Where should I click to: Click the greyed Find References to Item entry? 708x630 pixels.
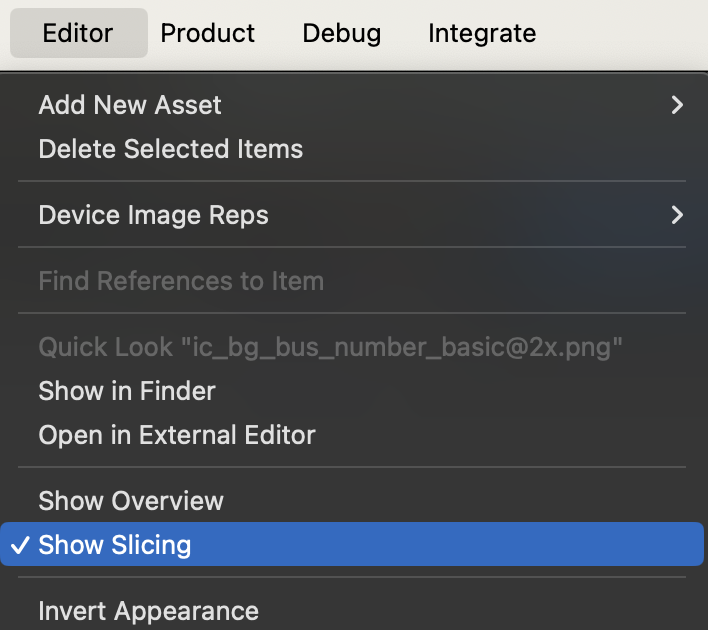[181, 281]
